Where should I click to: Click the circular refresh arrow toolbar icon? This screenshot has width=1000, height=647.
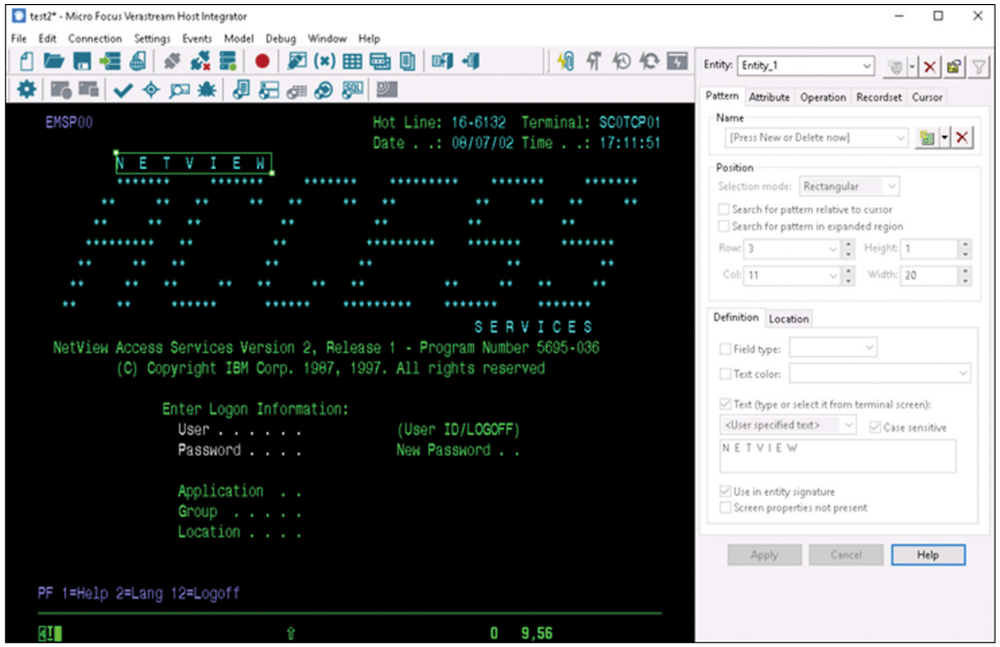pyautogui.click(x=649, y=61)
